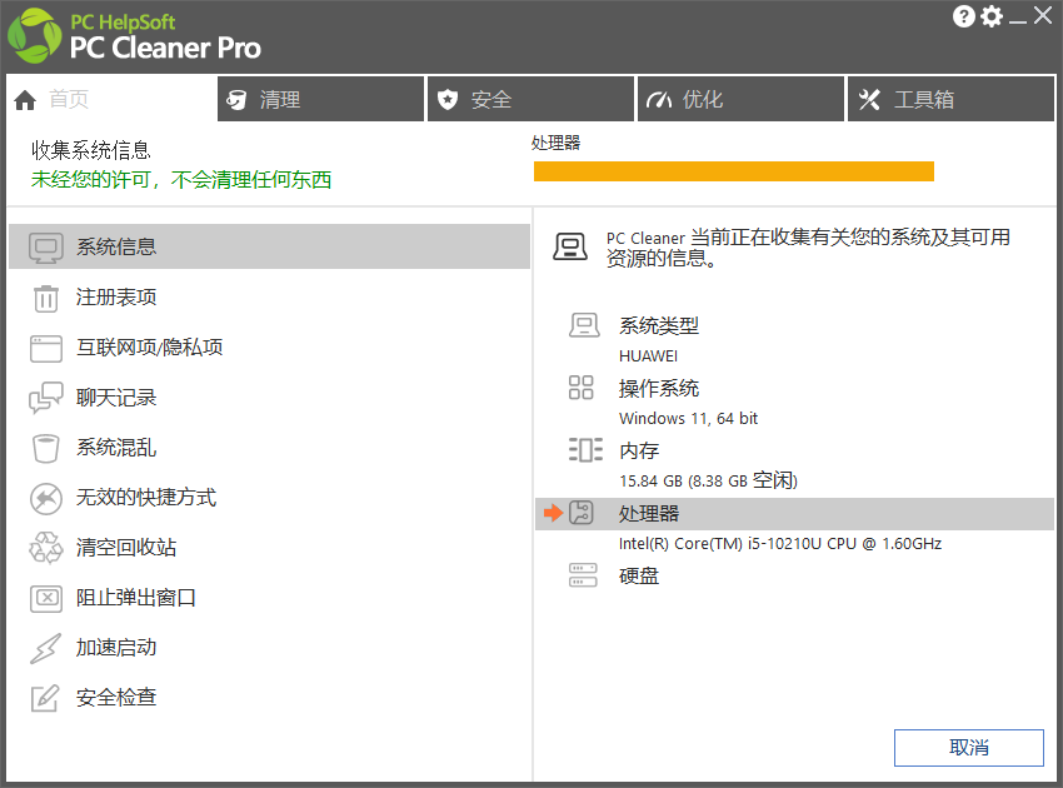Go to the 优化 tab
This screenshot has height=788, width=1063.
tap(740, 100)
